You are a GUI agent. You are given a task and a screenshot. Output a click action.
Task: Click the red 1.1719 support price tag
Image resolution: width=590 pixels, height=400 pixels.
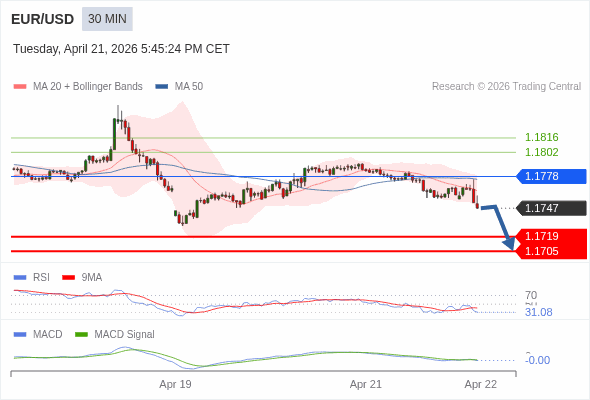551,236
